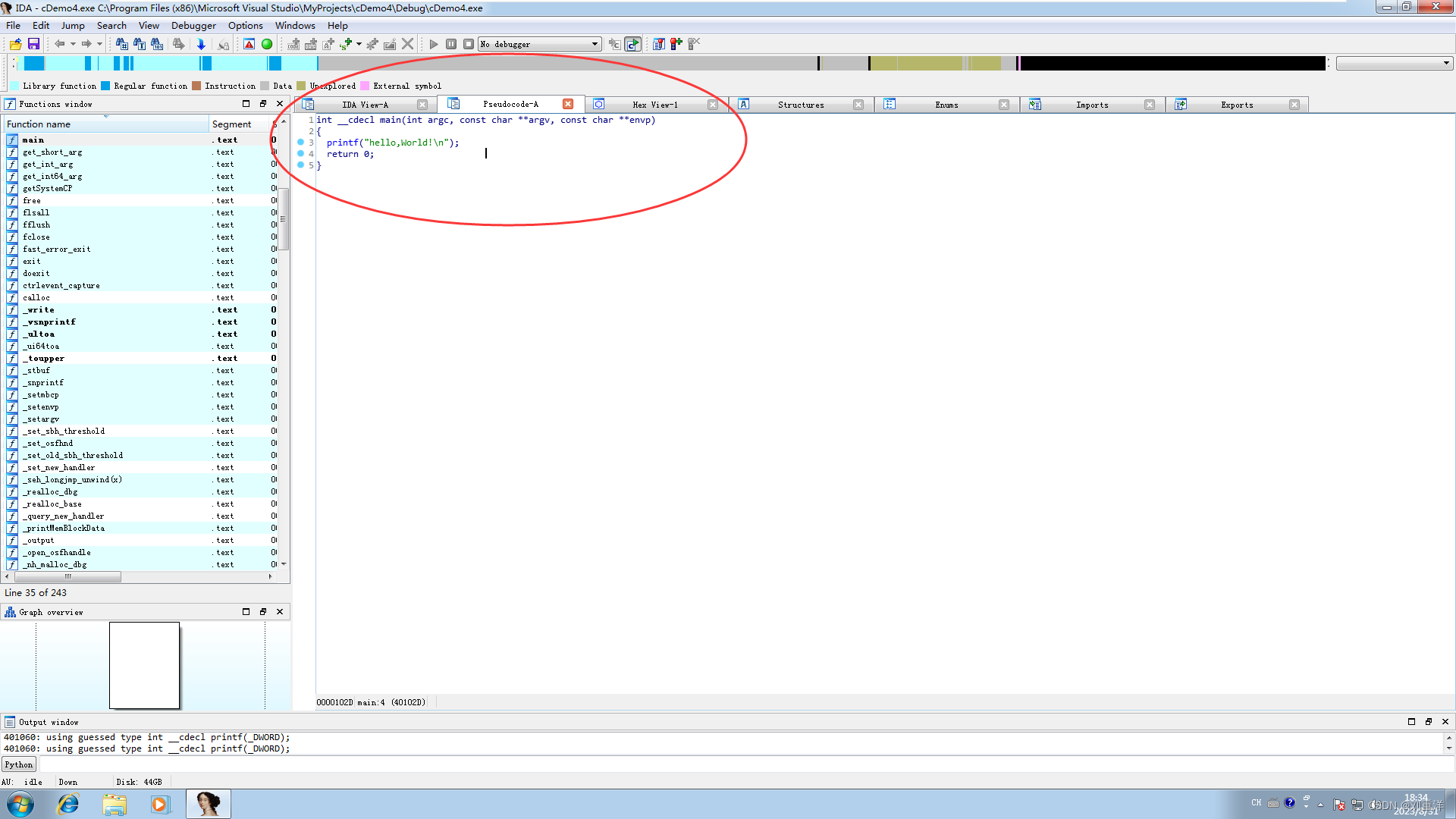Screen dimensions: 1456x819
Task: Select _toupper function in list
Action: [43, 358]
